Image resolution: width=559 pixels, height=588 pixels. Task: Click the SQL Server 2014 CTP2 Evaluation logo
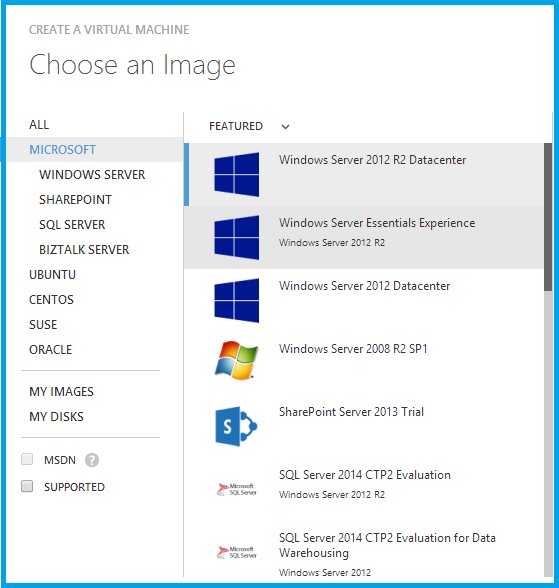coord(237,489)
